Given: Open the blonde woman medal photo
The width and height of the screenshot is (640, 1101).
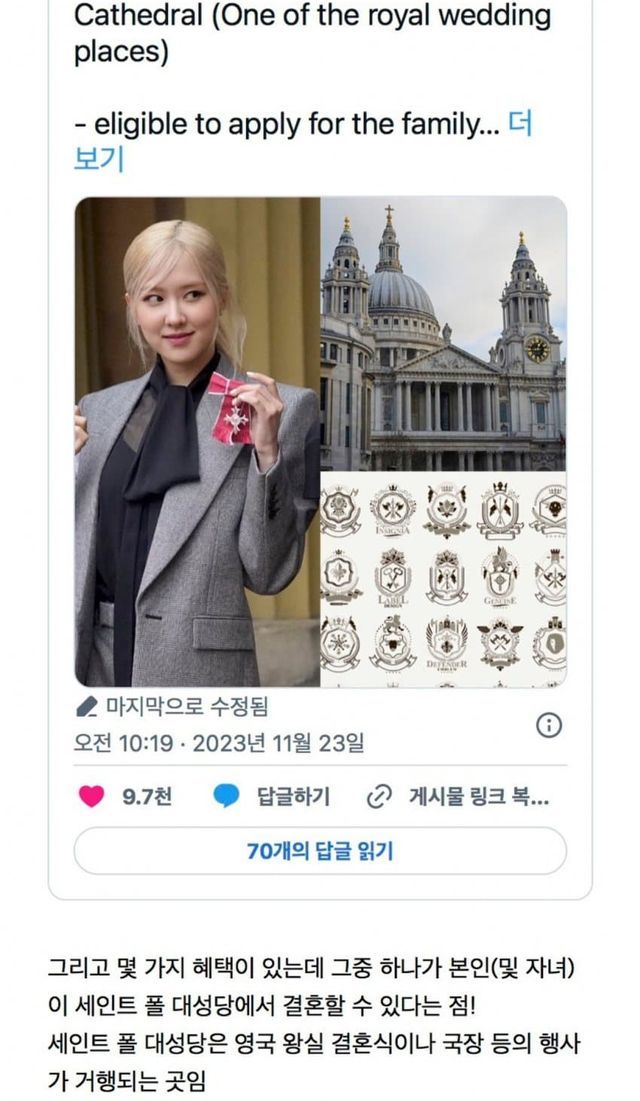Looking at the screenshot, I should [197, 442].
